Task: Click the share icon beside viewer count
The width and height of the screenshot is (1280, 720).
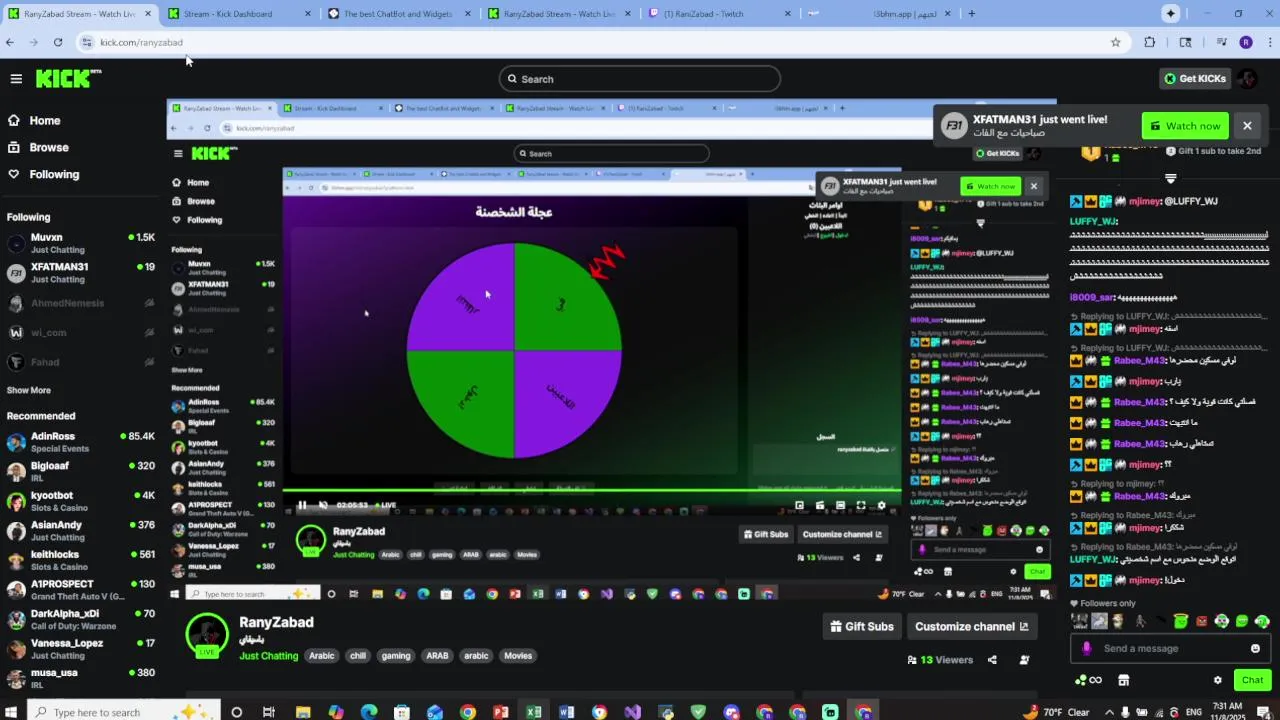Action: [x=992, y=660]
